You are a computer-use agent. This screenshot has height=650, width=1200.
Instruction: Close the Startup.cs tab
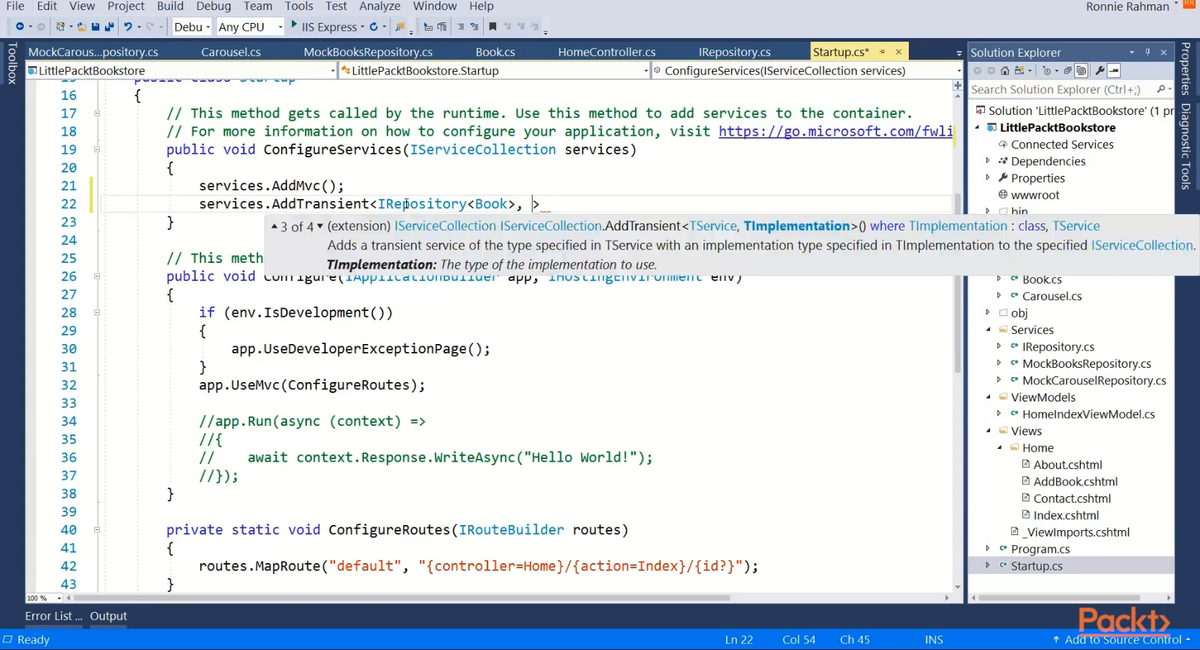point(899,52)
